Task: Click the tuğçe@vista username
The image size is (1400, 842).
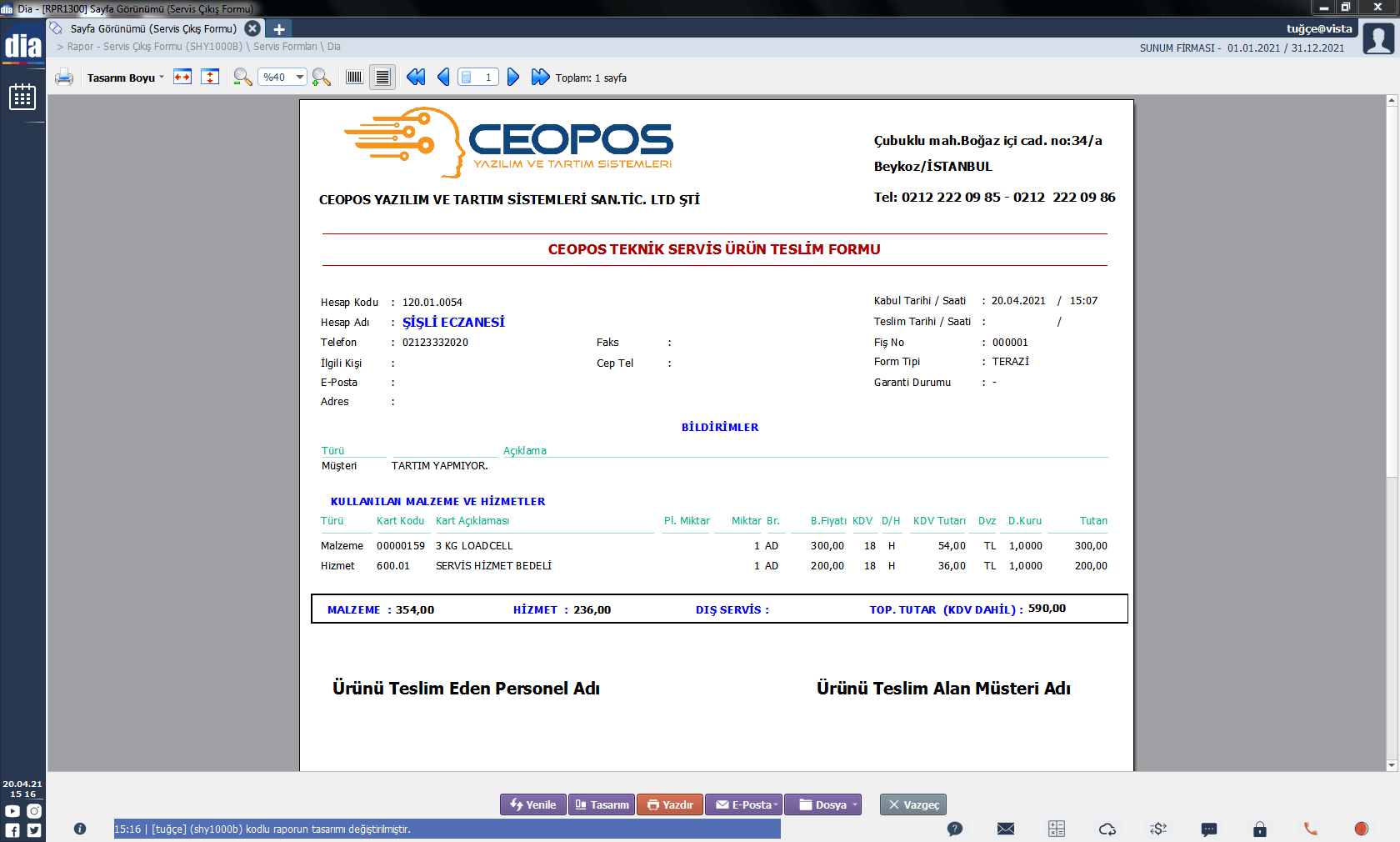Action: (1319, 28)
